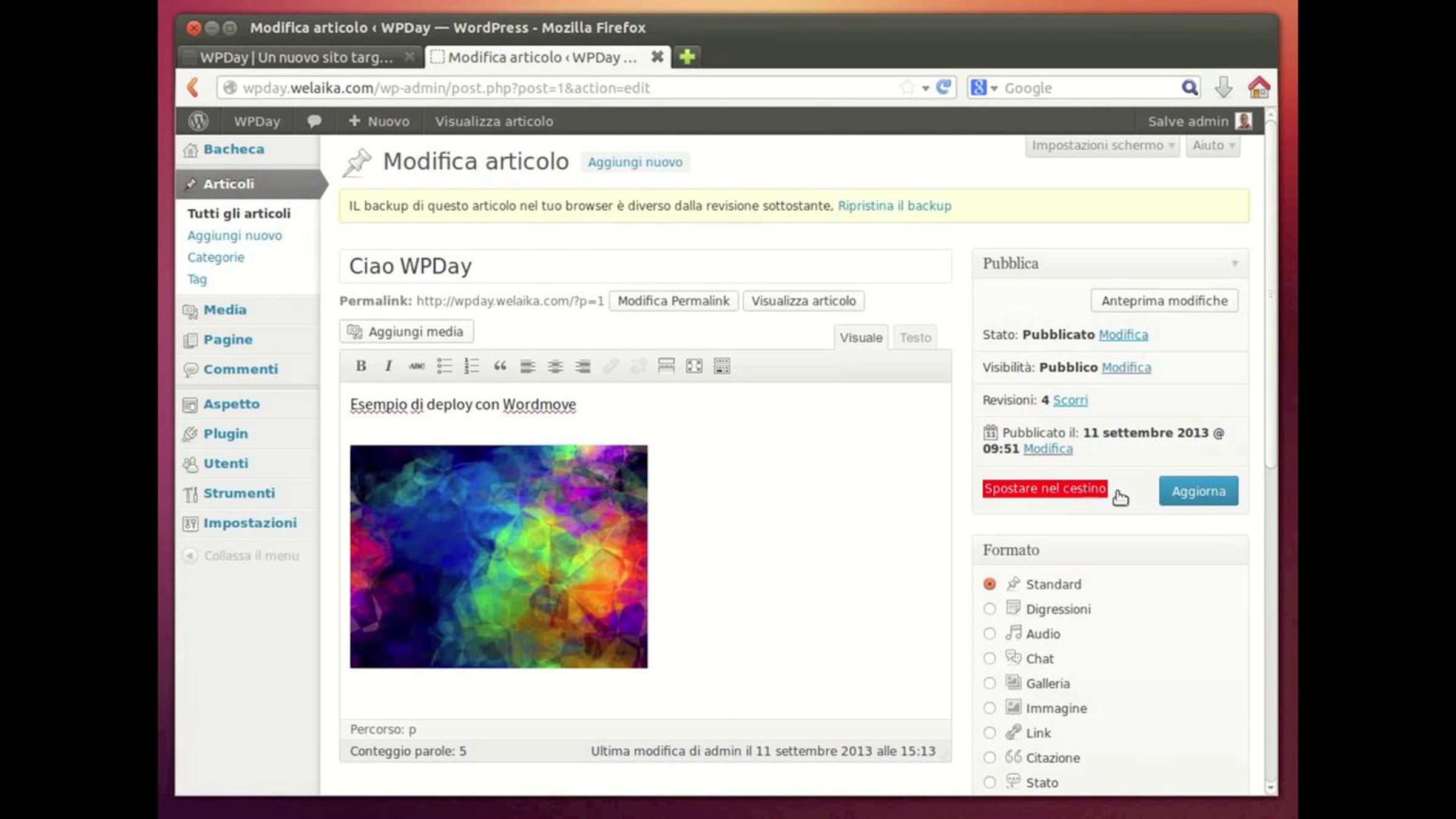
Task: Click Scorri revisions link
Action: click(x=1070, y=400)
